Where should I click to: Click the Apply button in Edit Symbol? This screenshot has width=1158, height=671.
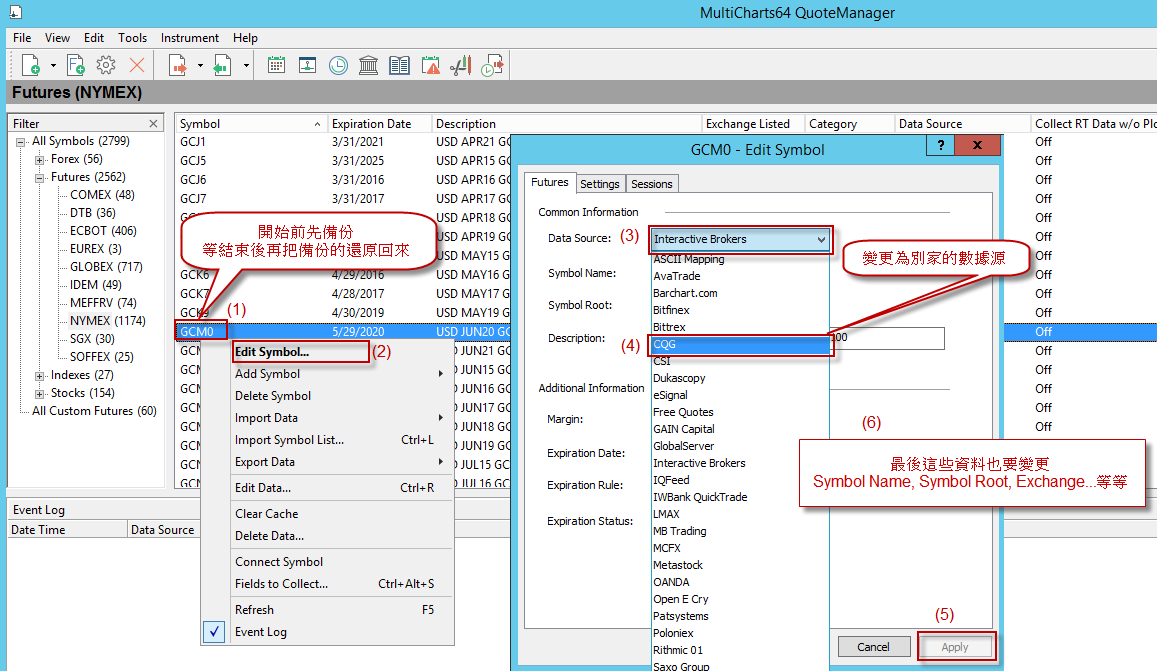point(955,647)
